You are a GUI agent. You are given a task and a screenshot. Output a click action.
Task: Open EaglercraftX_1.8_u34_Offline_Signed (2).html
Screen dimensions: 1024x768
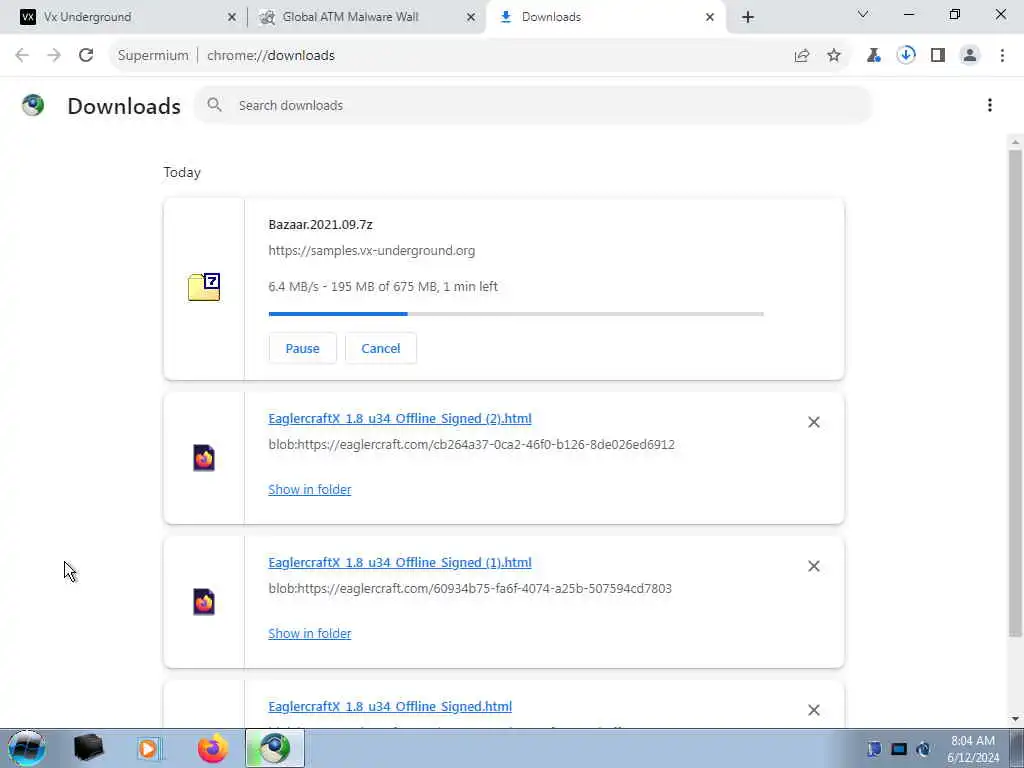pos(400,419)
